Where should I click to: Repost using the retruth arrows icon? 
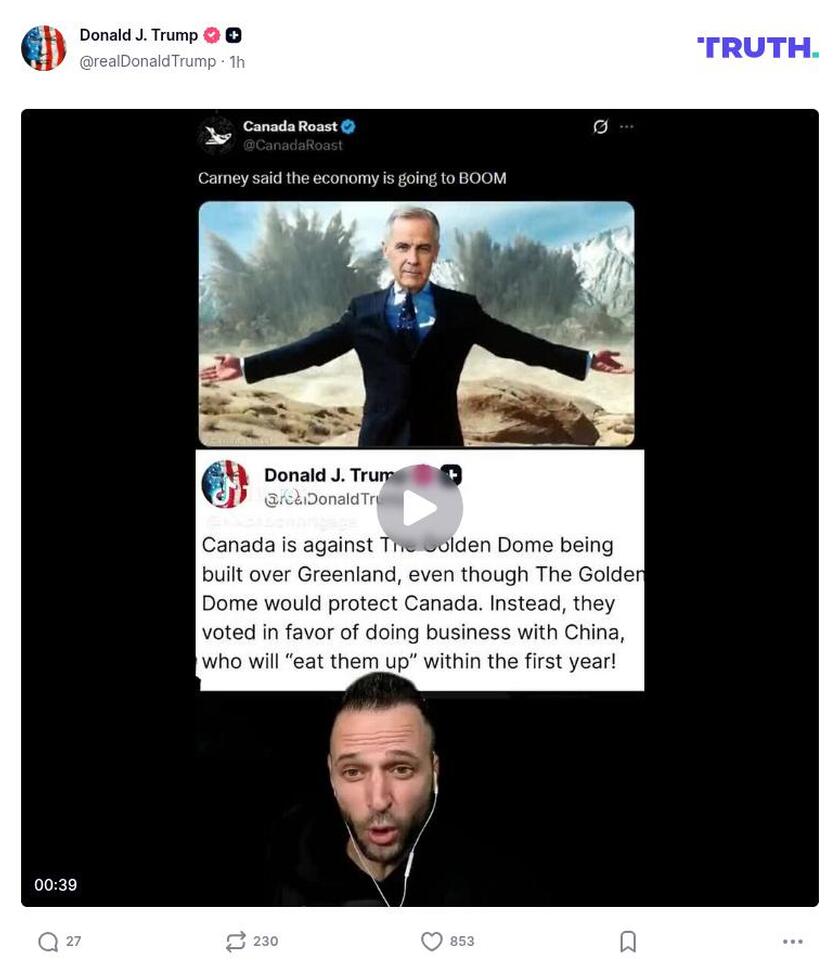coord(236,941)
